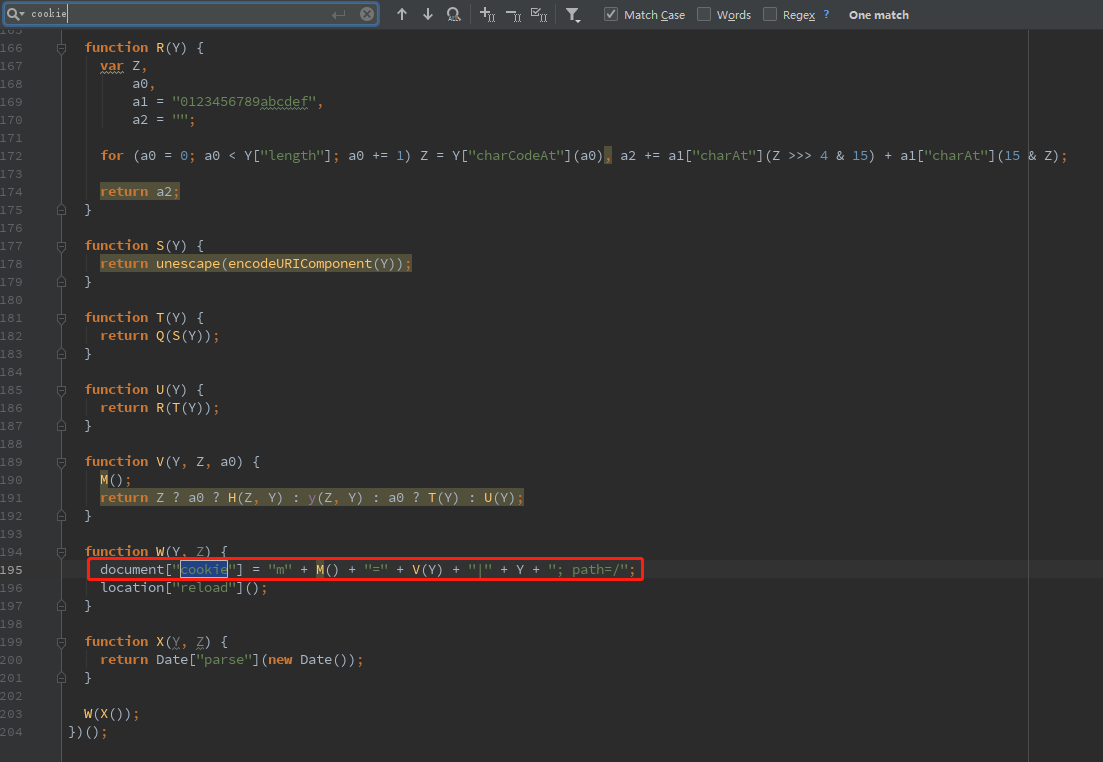Uncheck the Match Case checkbox

pyautogui.click(x=611, y=15)
